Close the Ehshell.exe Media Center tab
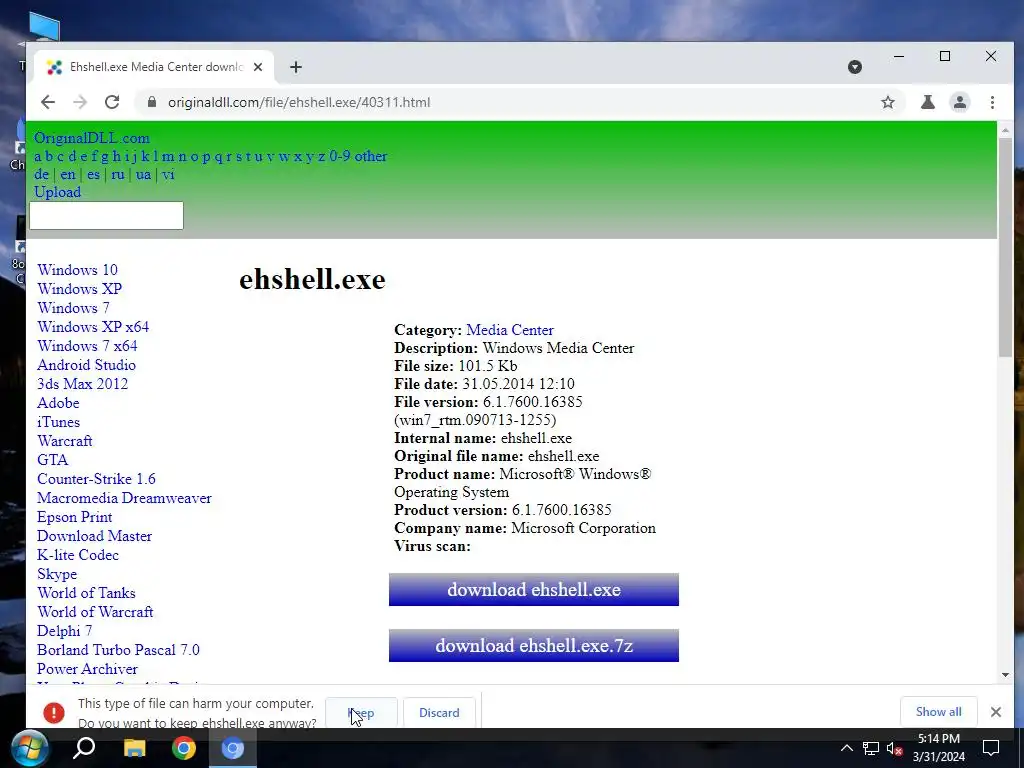The height and width of the screenshot is (768, 1024). (258, 67)
